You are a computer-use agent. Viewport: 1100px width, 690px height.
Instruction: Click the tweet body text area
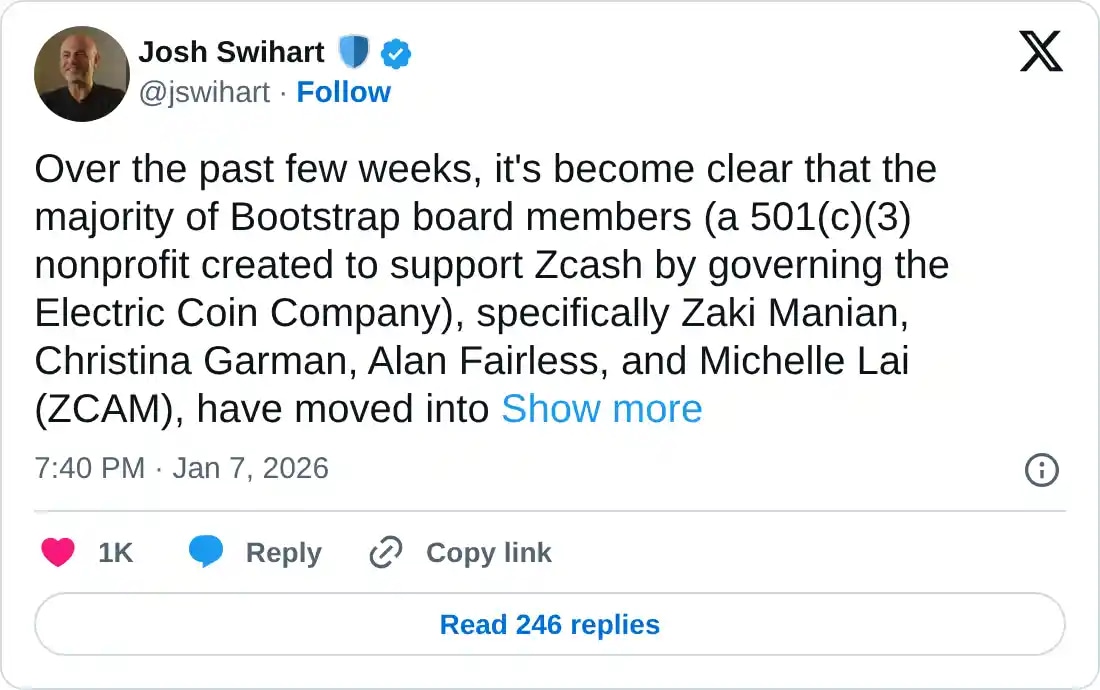(x=490, y=290)
